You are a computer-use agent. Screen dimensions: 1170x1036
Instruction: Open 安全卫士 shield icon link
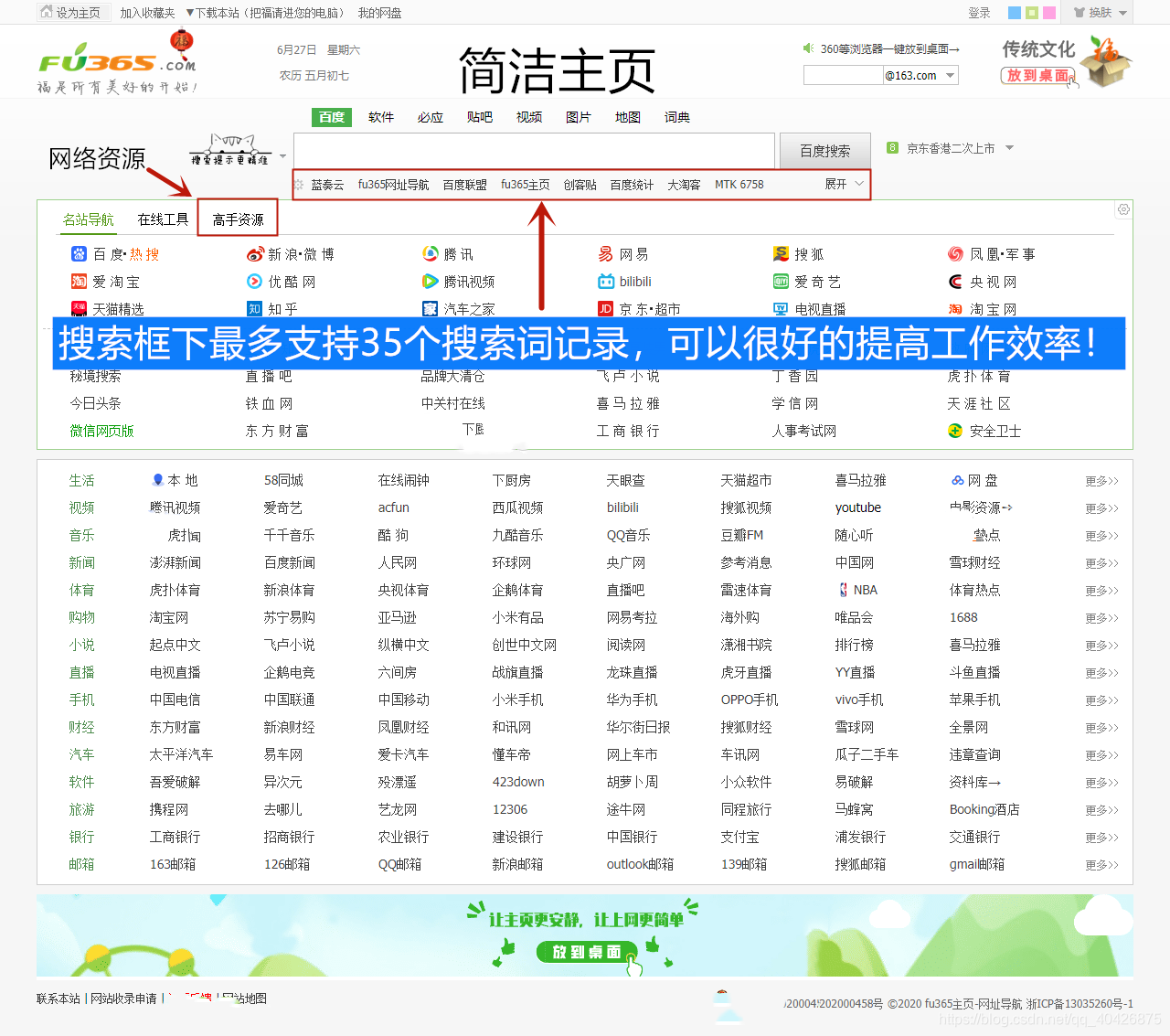956,431
